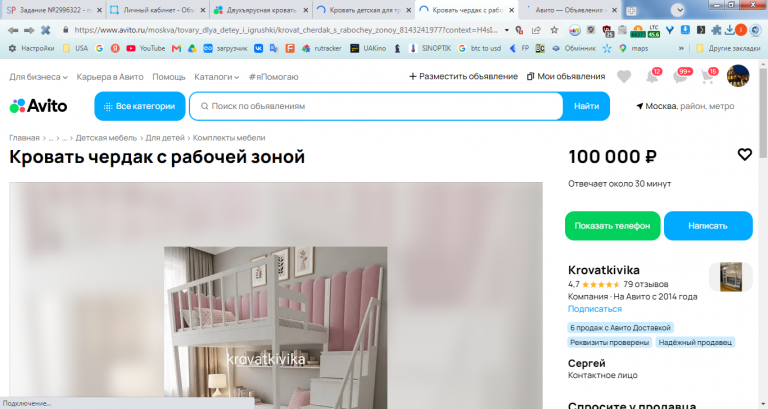Open the LTC price extension
The image size is (768, 409).
[654, 31]
